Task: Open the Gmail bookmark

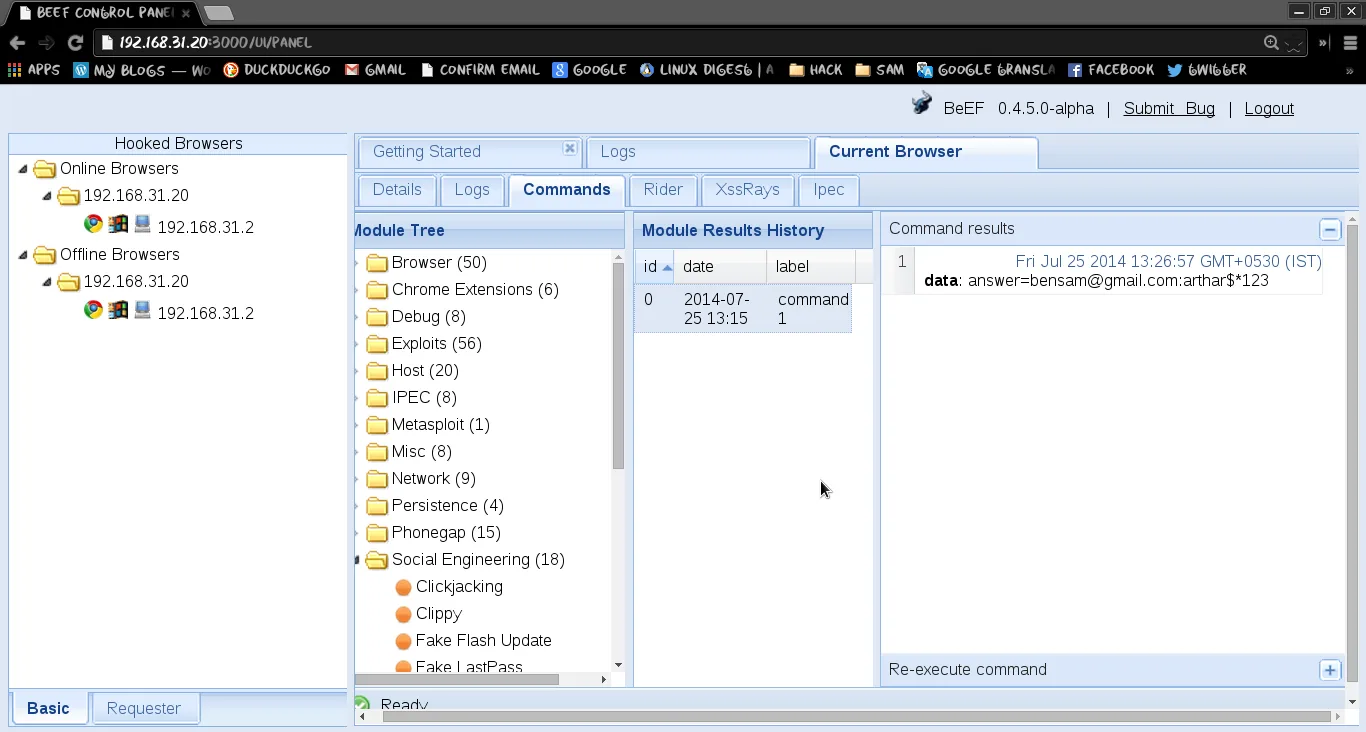Action: point(375,70)
